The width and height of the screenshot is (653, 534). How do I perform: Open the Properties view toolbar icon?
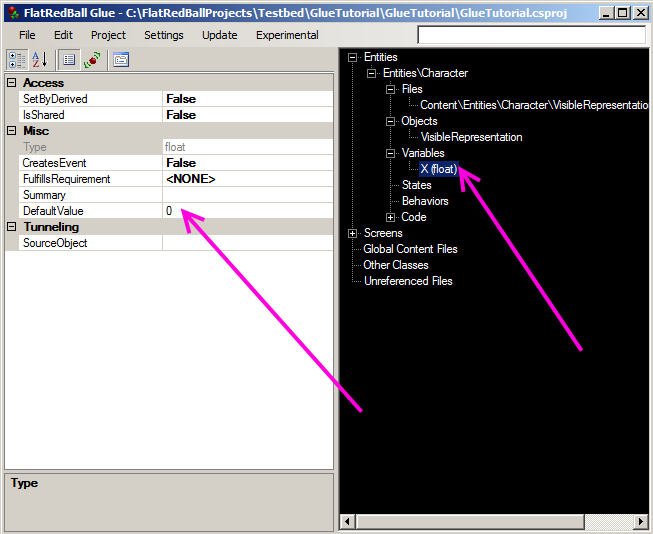click(69, 60)
